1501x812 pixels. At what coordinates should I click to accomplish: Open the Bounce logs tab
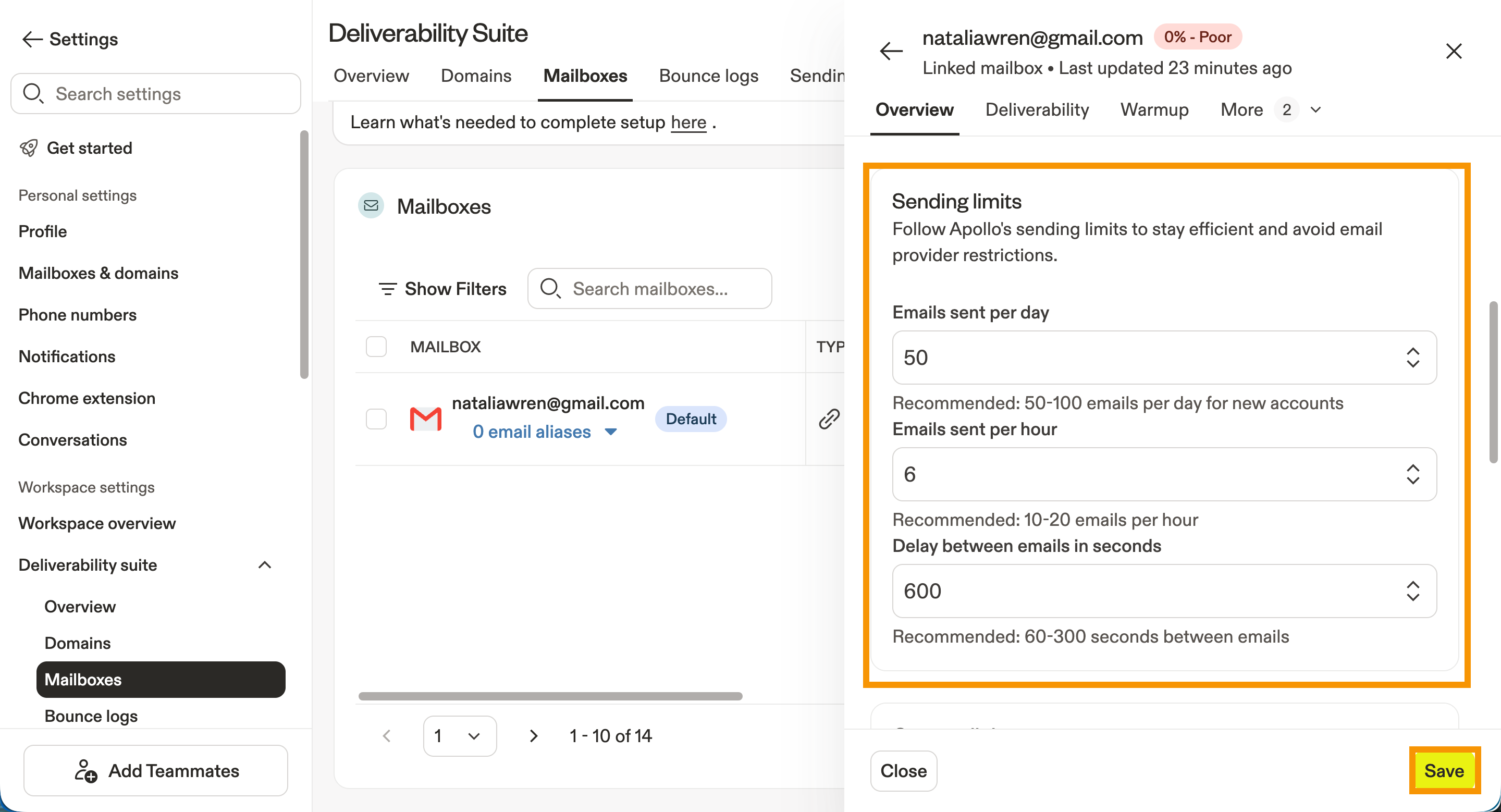click(x=709, y=76)
